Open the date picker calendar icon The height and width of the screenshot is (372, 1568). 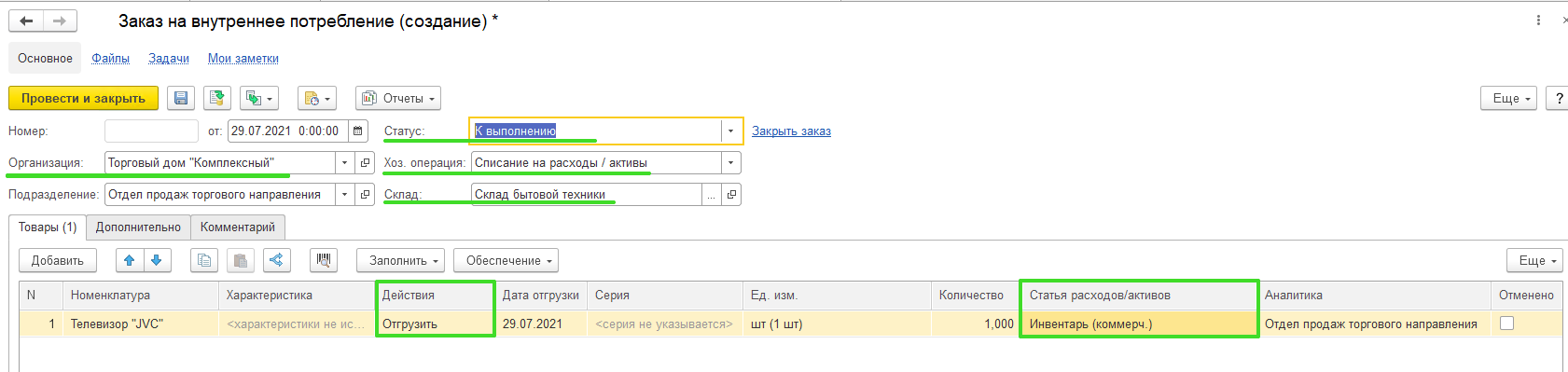[x=358, y=131]
